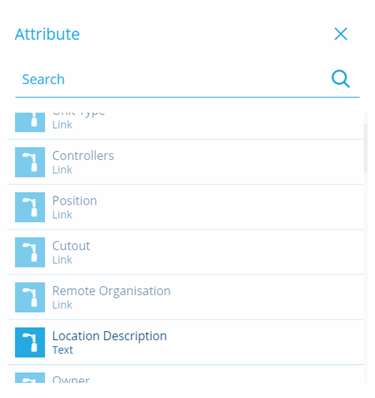Click the Remote Organisation attribute icon
Image resolution: width=375 pixels, height=398 pixels.
(30, 297)
